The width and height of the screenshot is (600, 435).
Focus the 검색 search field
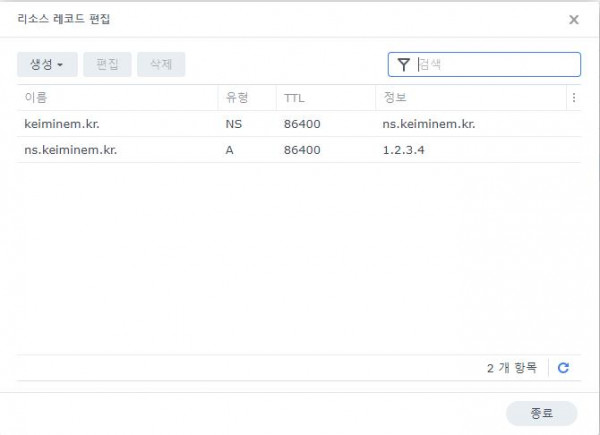pyautogui.click(x=495, y=65)
